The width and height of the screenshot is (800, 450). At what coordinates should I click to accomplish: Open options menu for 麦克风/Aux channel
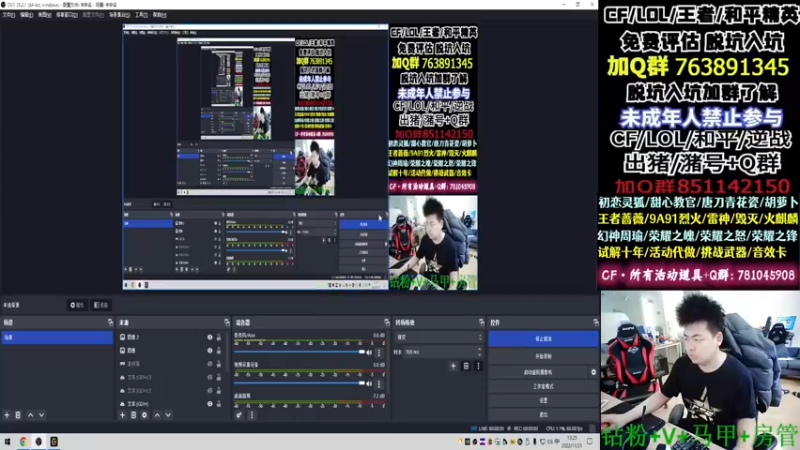(x=379, y=353)
